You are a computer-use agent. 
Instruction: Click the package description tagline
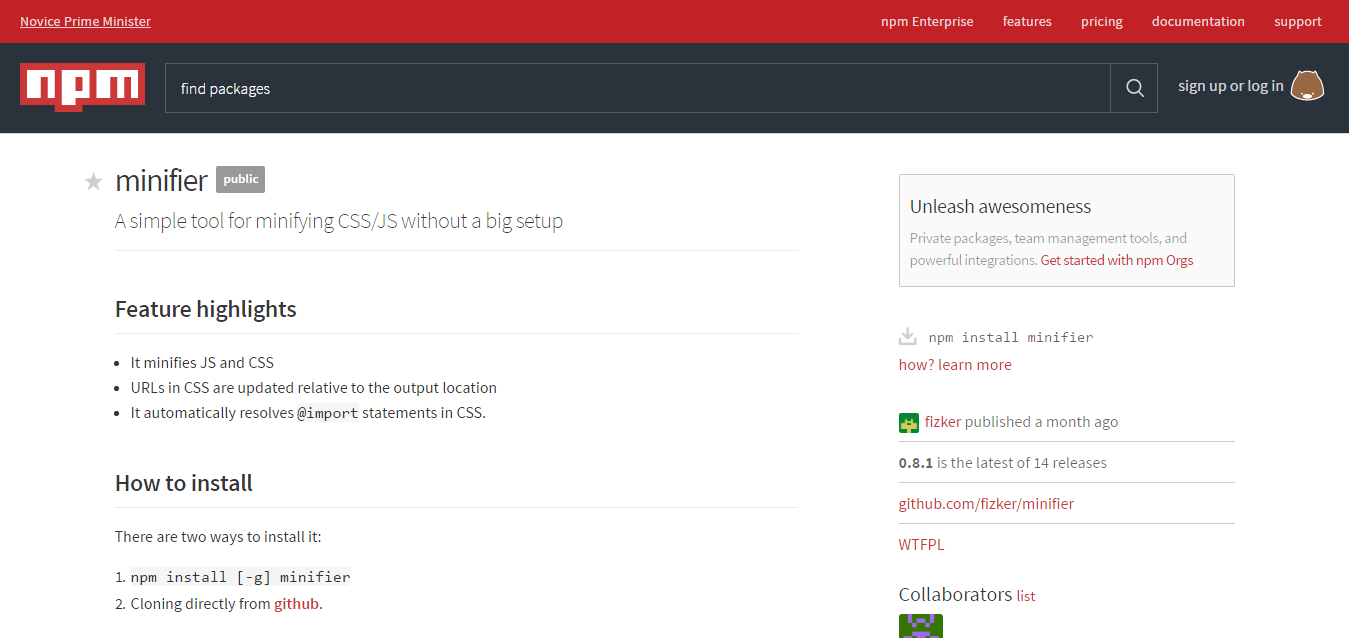pyautogui.click(x=339, y=221)
